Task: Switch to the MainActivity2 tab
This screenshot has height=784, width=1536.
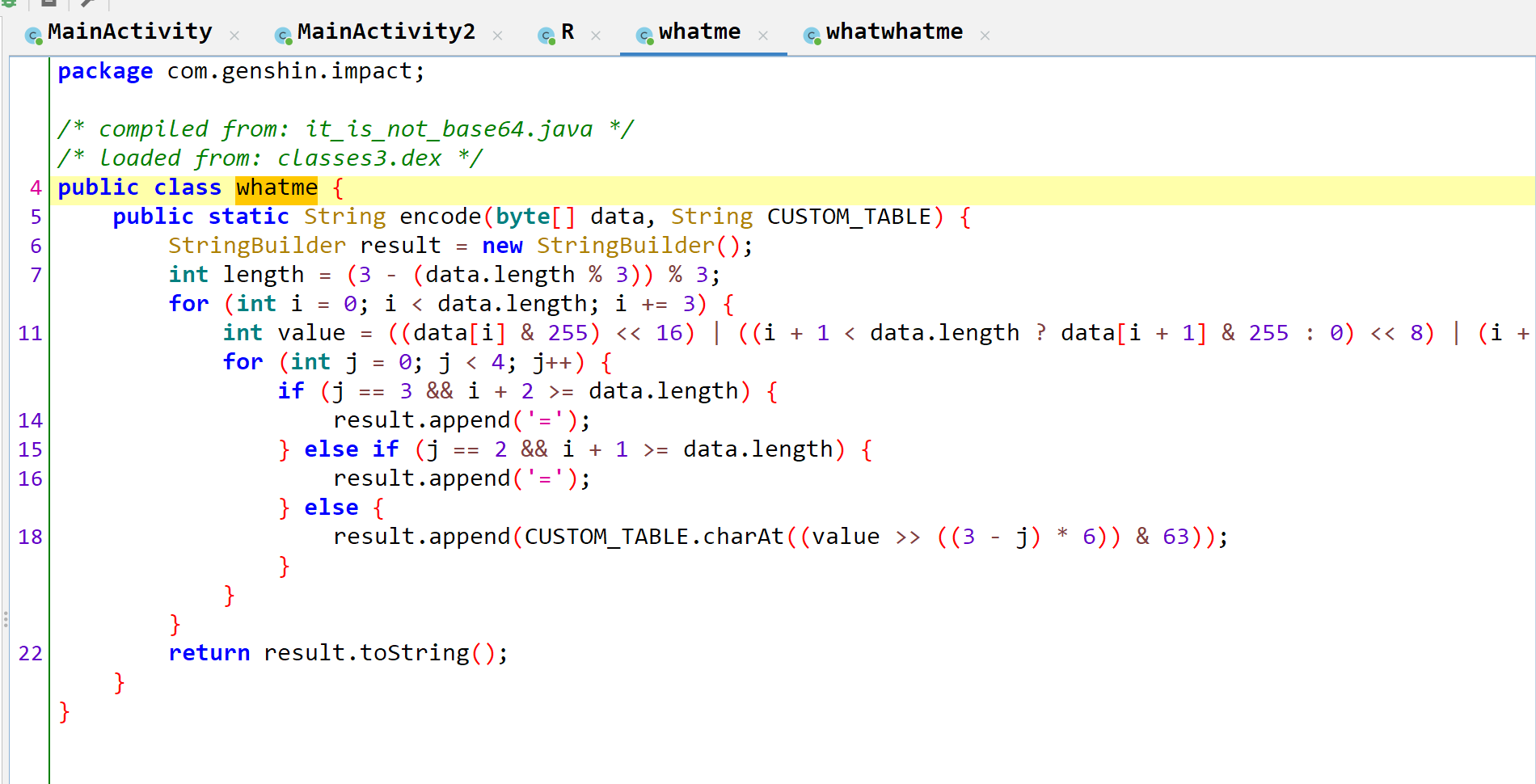Action: (x=386, y=32)
